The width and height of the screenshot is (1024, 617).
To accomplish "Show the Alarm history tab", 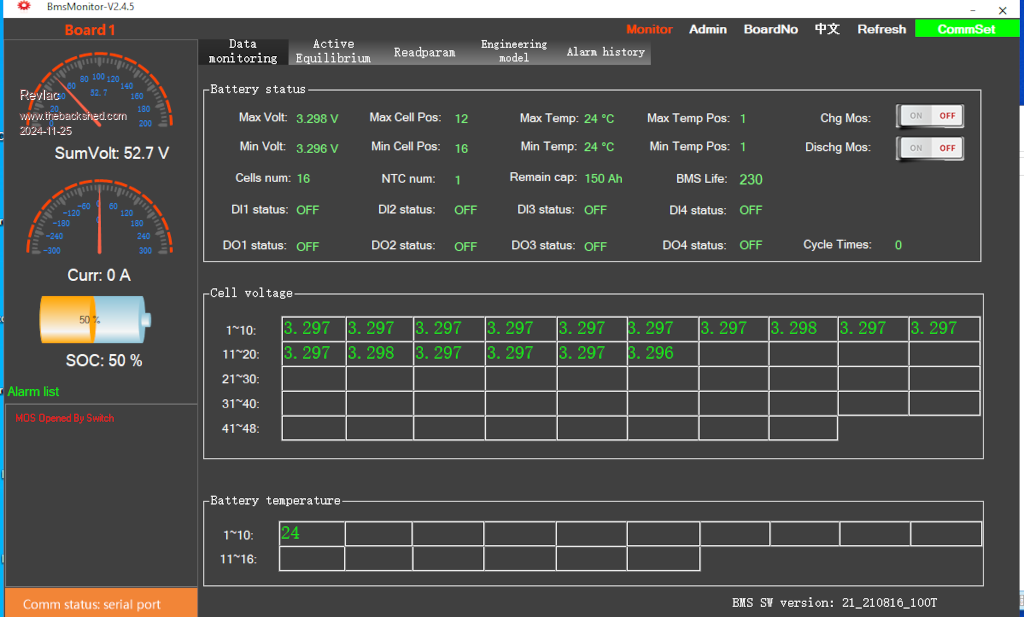I will pos(605,52).
